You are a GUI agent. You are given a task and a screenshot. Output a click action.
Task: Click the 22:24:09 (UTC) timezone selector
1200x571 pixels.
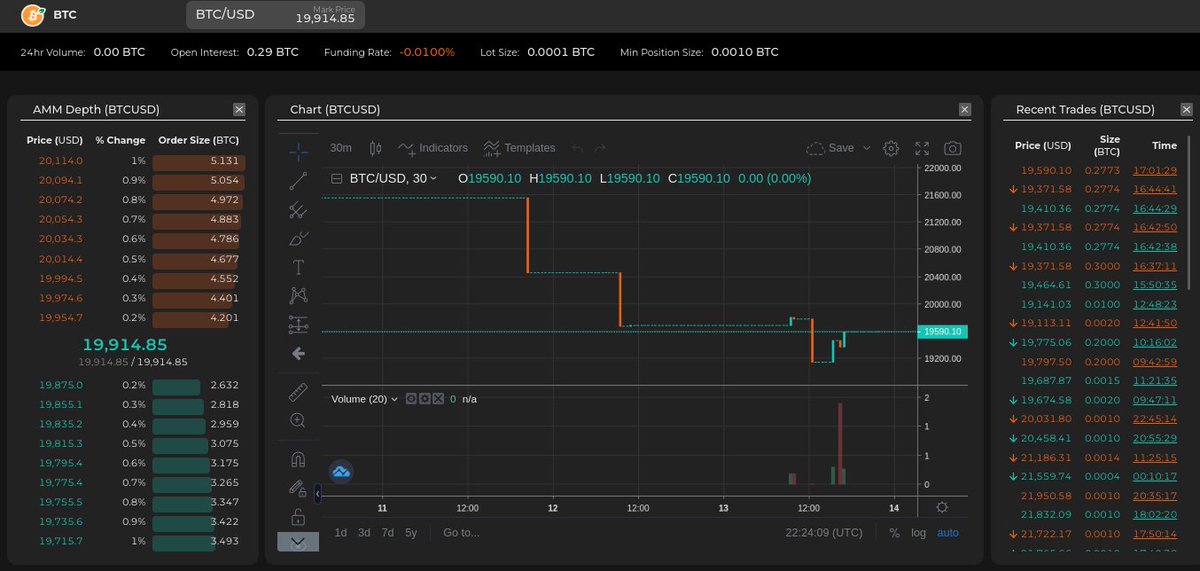(824, 533)
